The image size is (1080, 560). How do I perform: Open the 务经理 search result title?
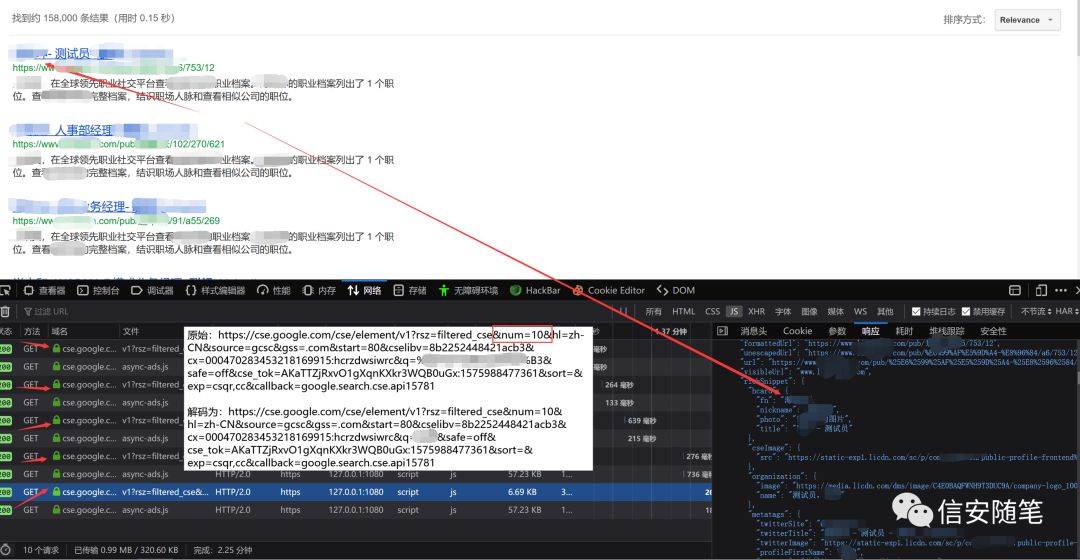(x=108, y=207)
